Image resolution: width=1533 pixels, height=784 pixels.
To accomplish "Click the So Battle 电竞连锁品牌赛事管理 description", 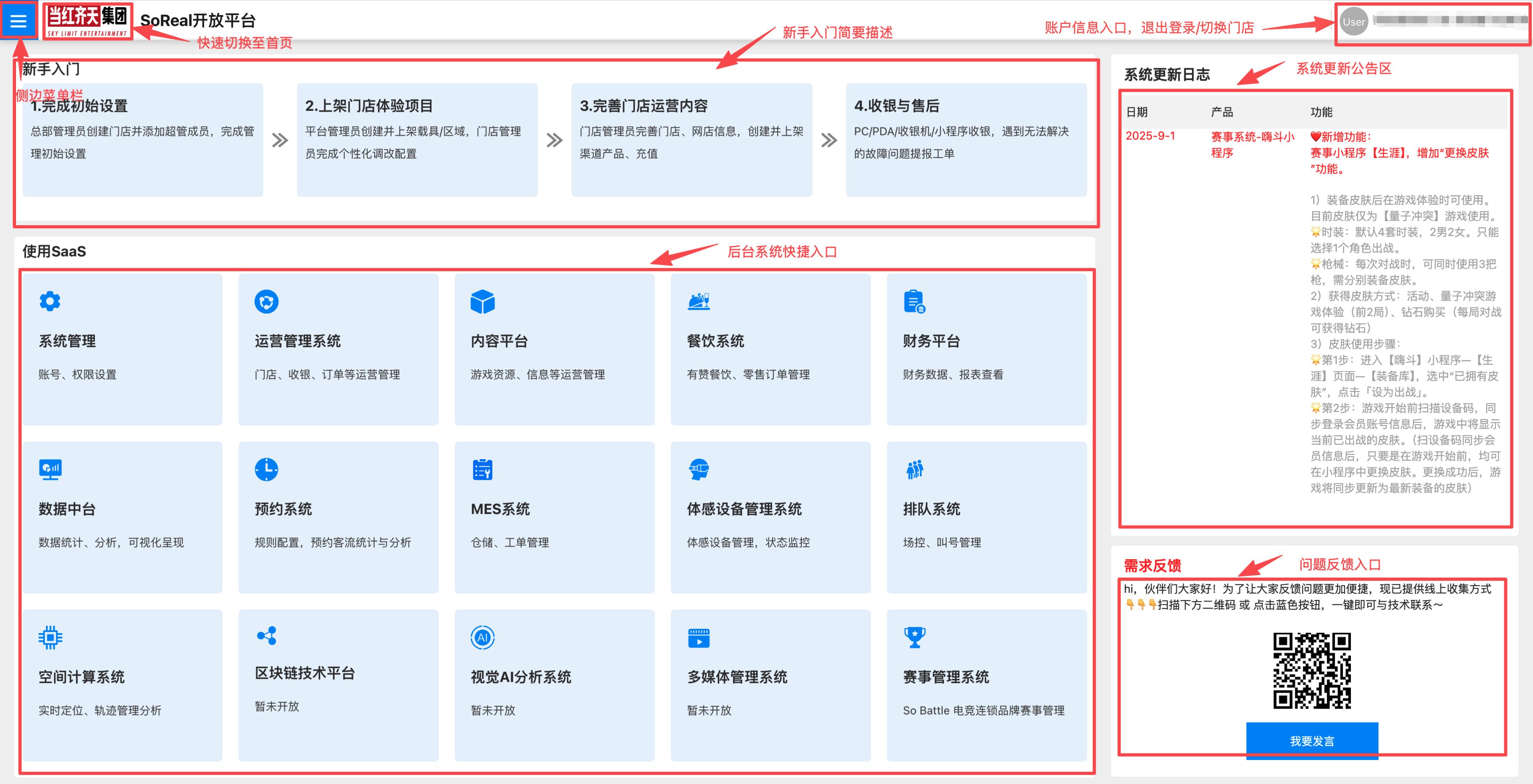I will pos(983,710).
